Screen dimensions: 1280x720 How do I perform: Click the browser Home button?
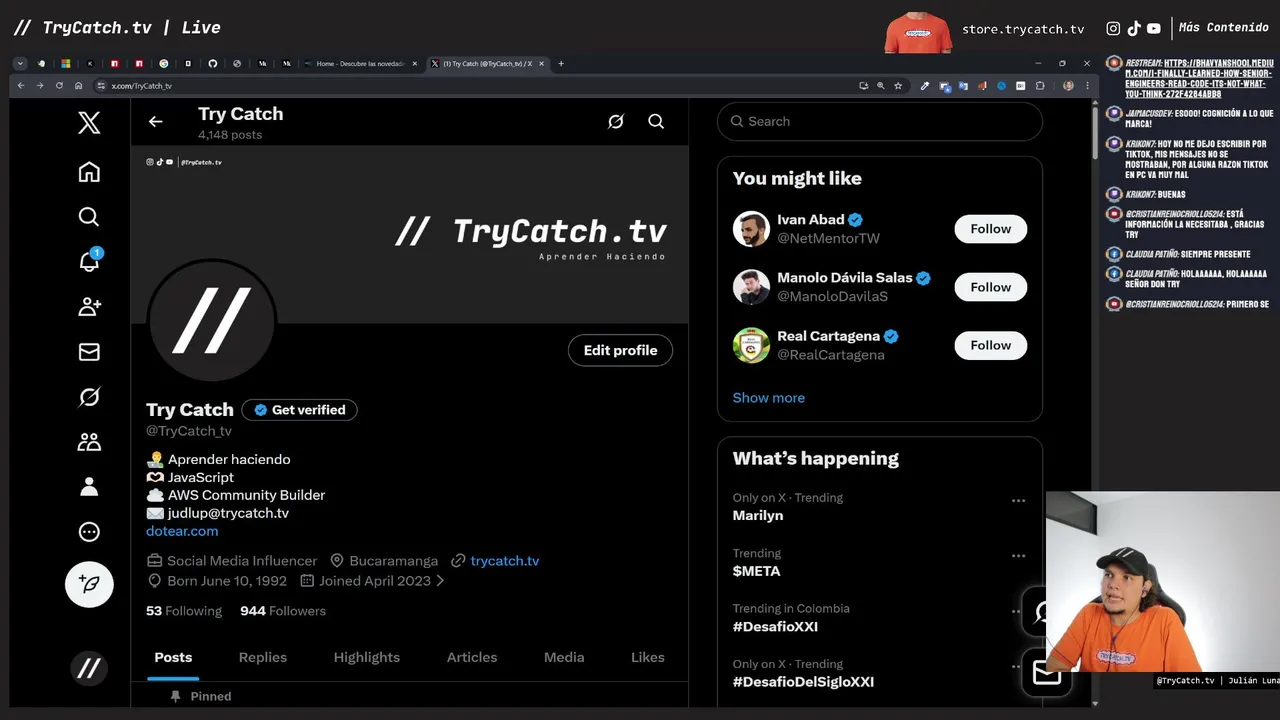point(78,86)
